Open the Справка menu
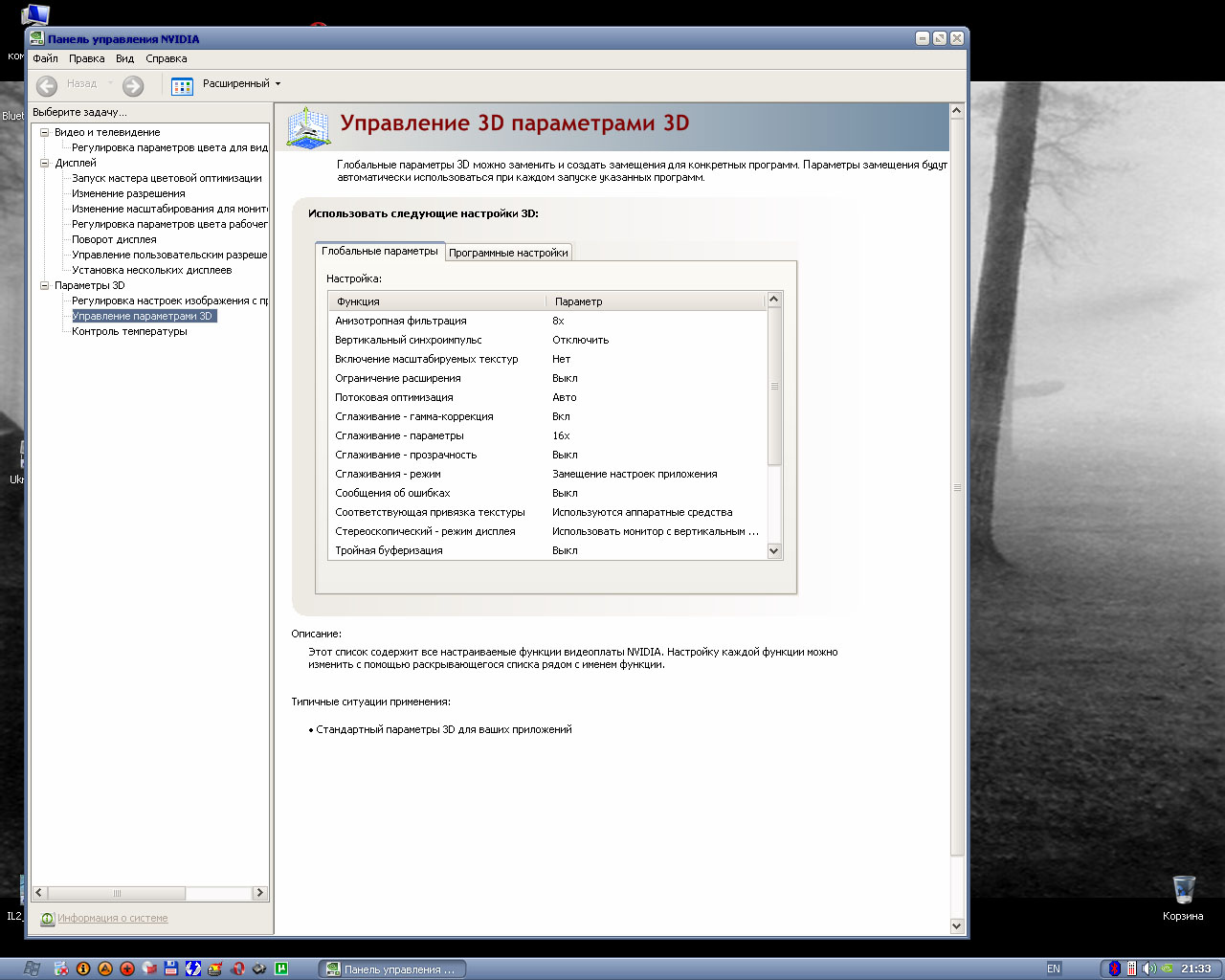This screenshot has height=980, width=1225. point(166,58)
